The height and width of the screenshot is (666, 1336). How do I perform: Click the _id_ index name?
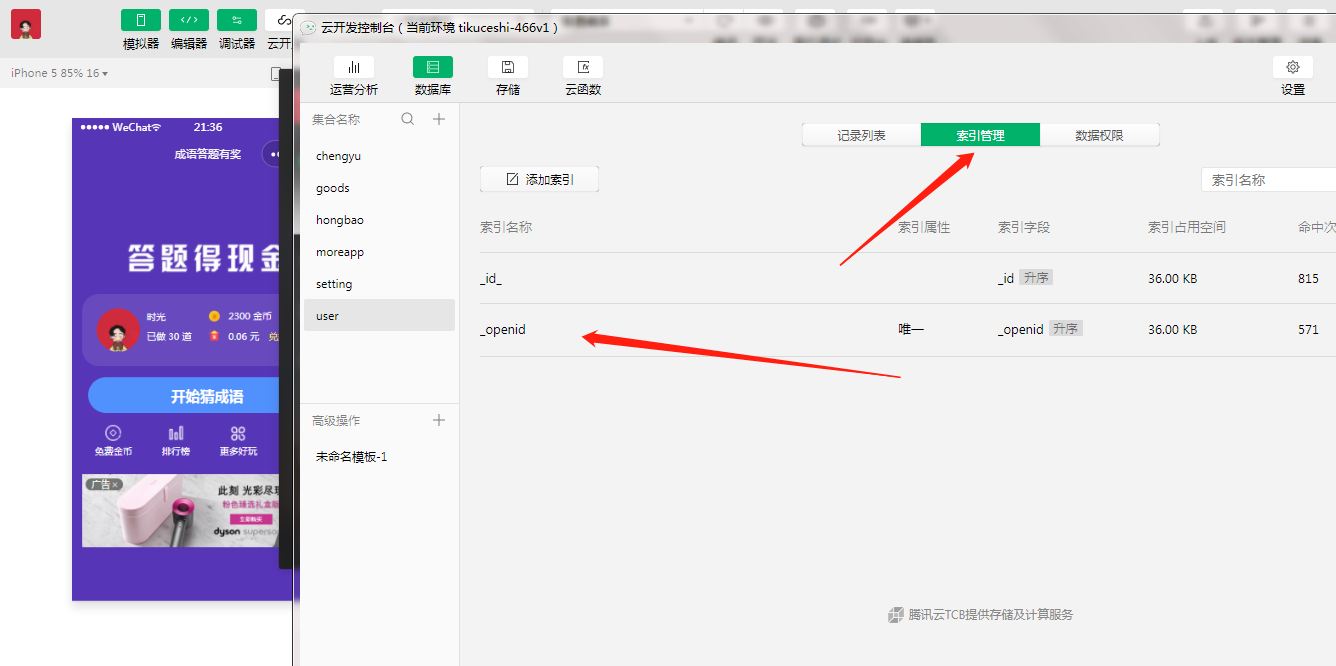[491, 279]
